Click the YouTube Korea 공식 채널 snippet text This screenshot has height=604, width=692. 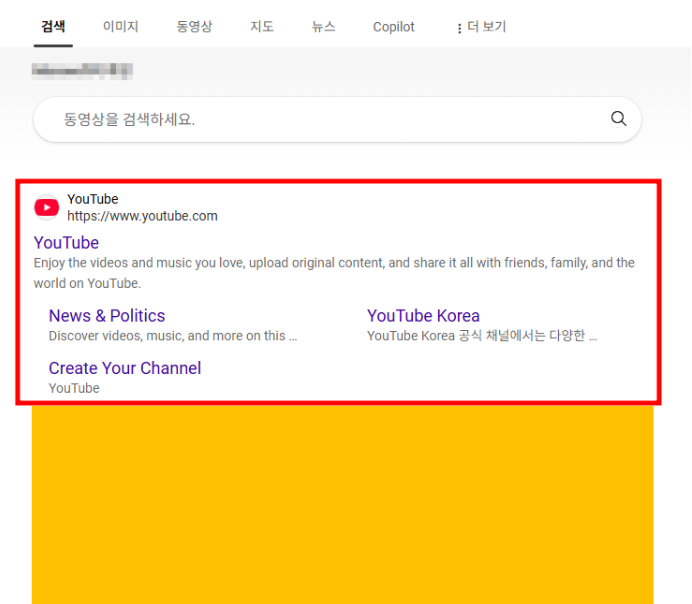click(x=481, y=336)
